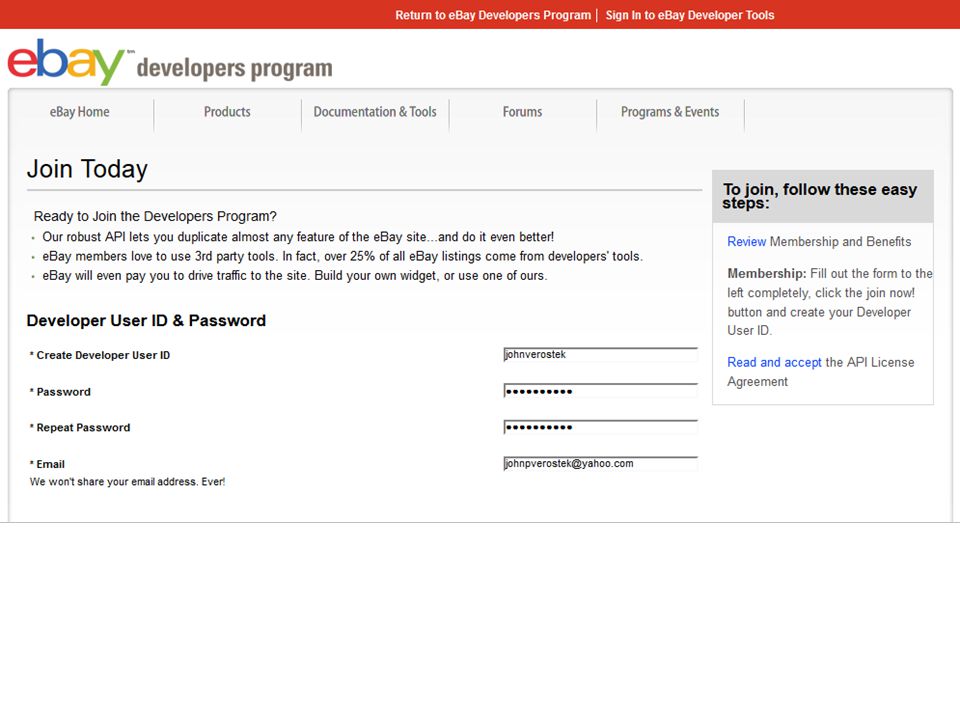Viewport: 960px width, 720px height.
Task: Click the 'Membership:' step label
Action: coord(767,274)
